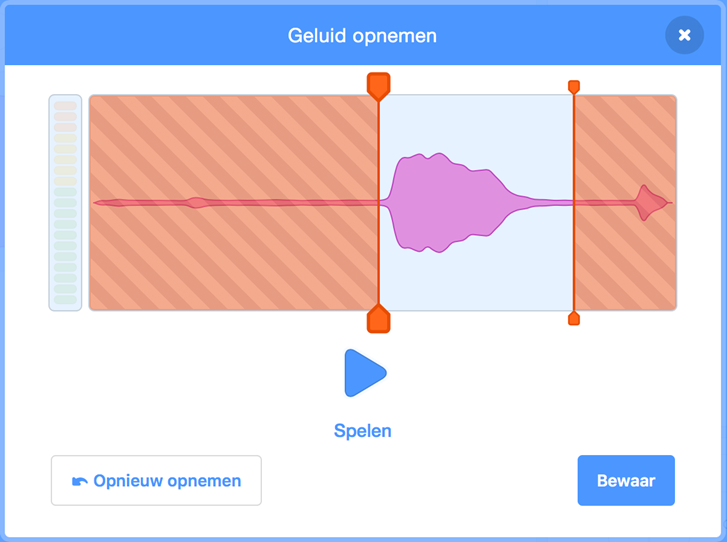Viewport: 727px width, 542px height.
Task: Click the small waveform bump at far right
Action: [650, 203]
